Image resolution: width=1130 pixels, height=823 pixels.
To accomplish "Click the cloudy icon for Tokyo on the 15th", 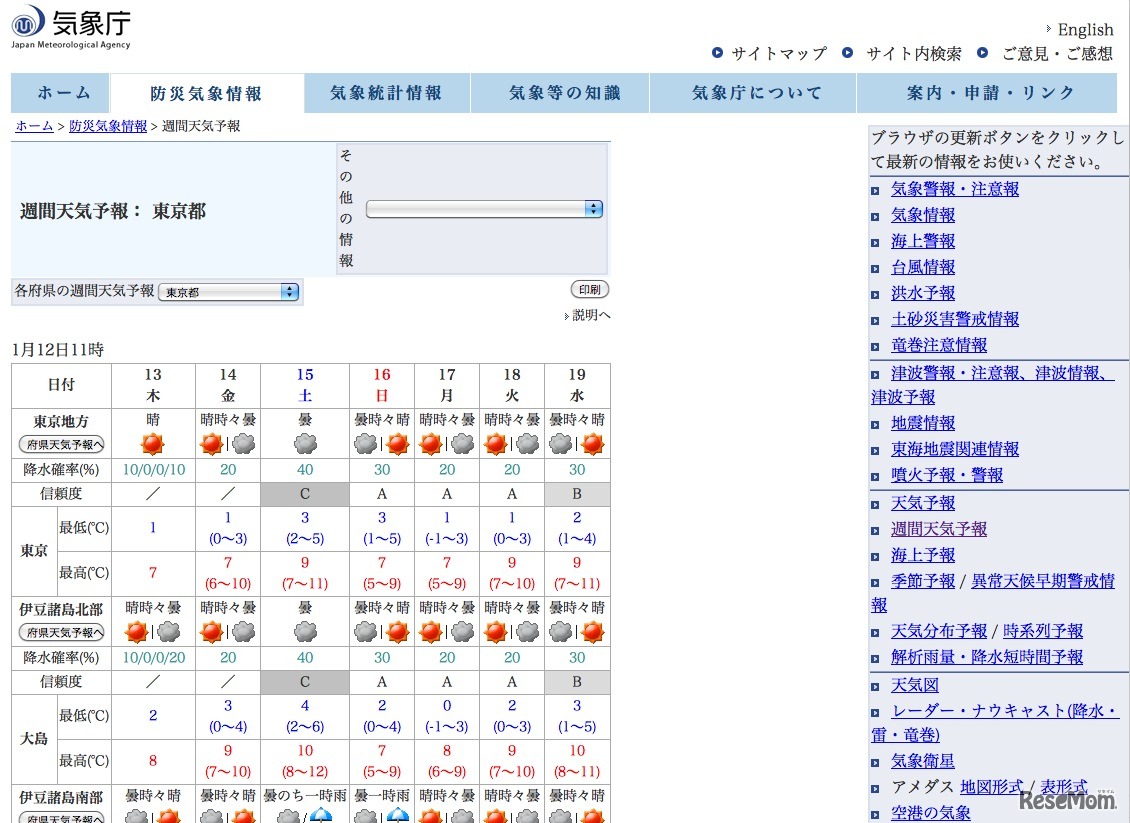I will (x=305, y=444).
